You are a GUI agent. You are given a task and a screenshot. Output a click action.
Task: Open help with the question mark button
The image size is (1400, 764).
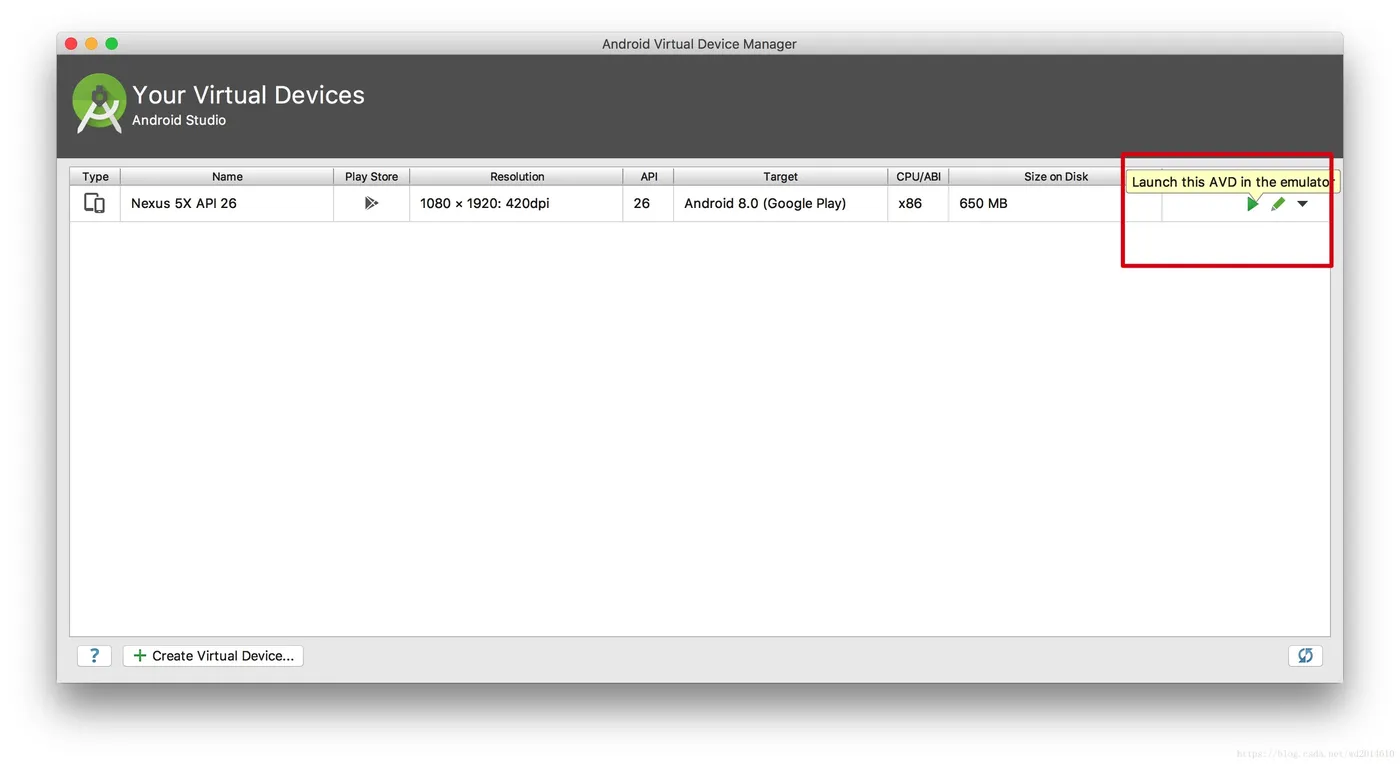pos(94,656)
